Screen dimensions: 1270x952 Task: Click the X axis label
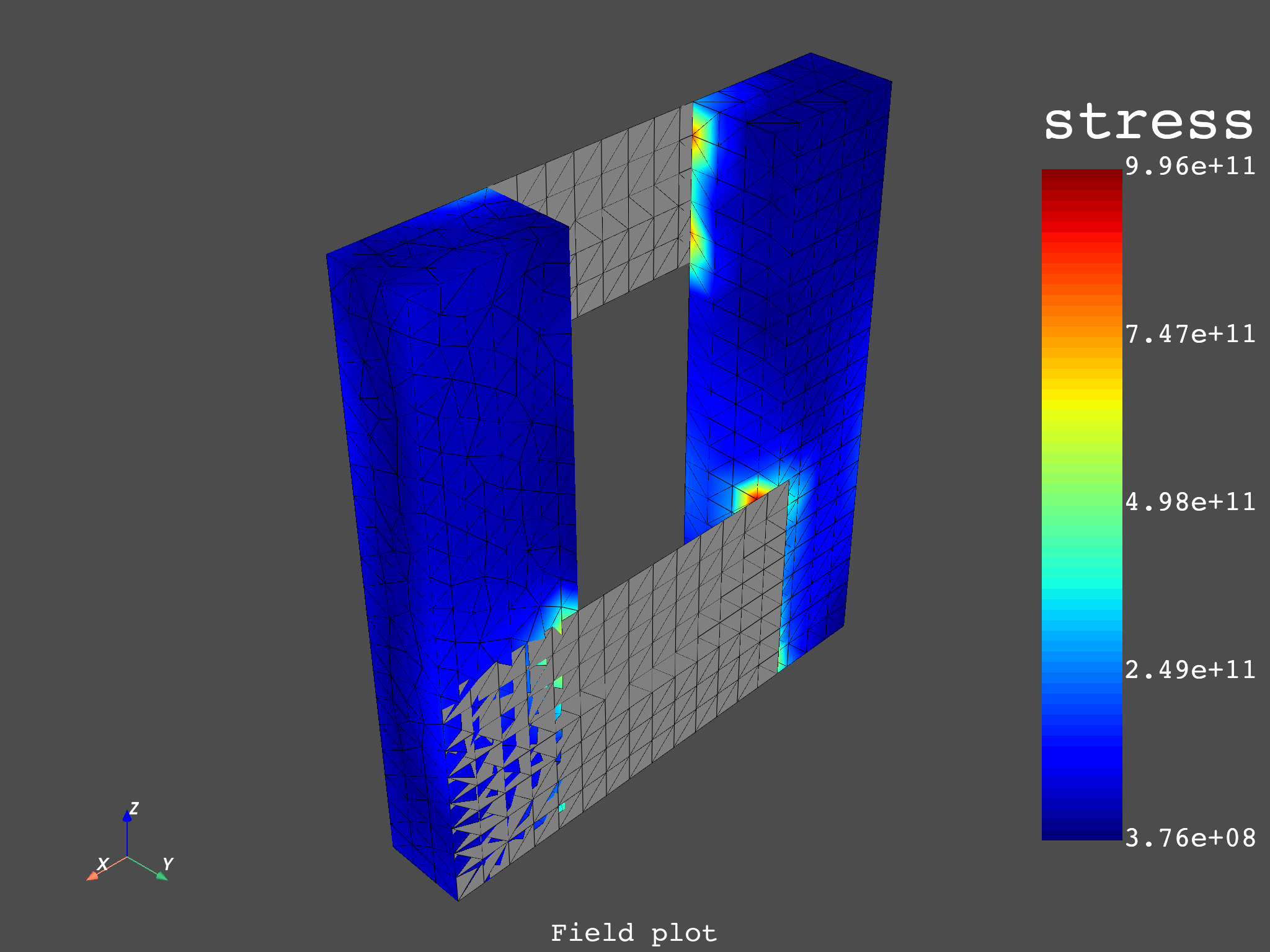103,863
